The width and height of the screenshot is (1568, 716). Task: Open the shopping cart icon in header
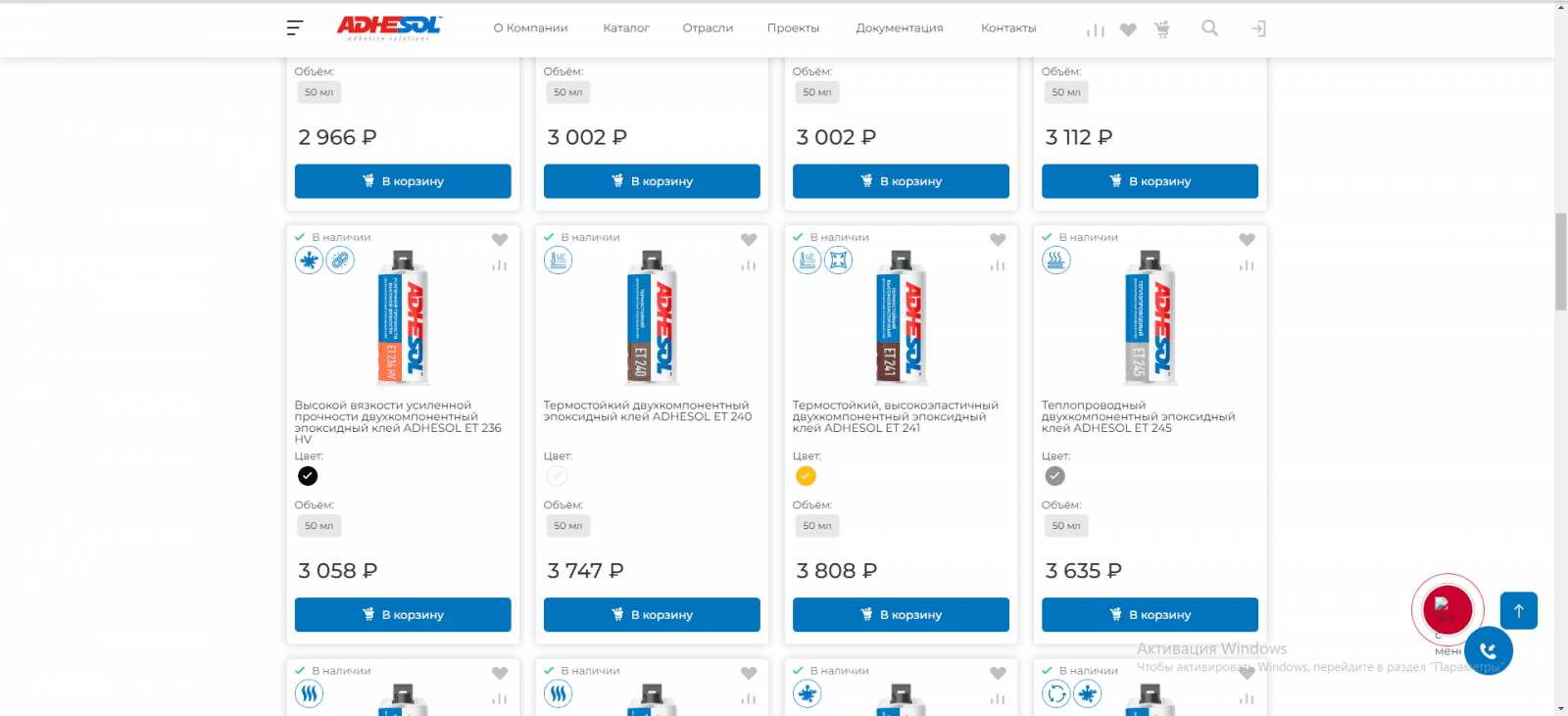pyautogui.click(x=1162, y=29)
